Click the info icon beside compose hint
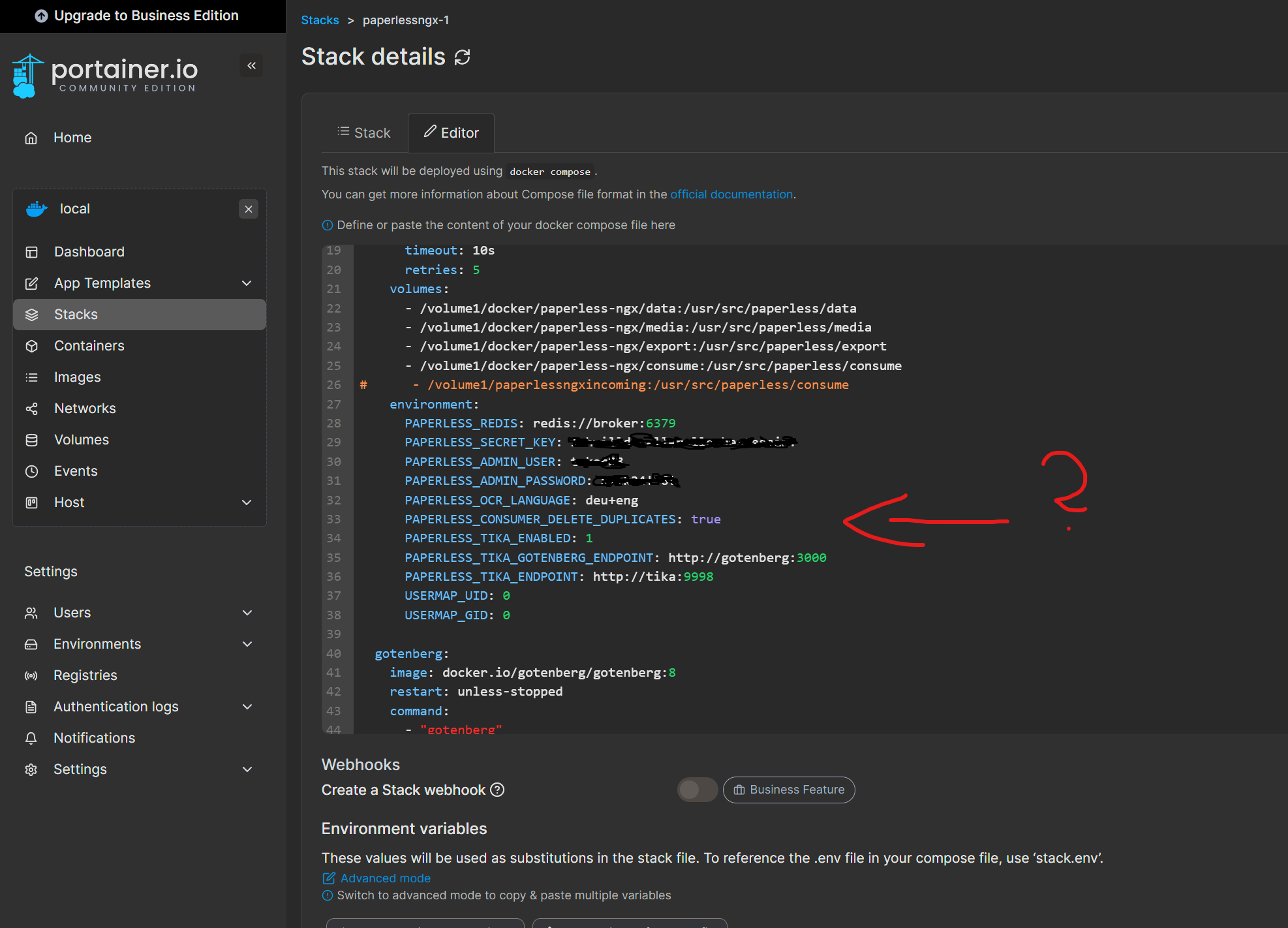 (x=328, y=225)
